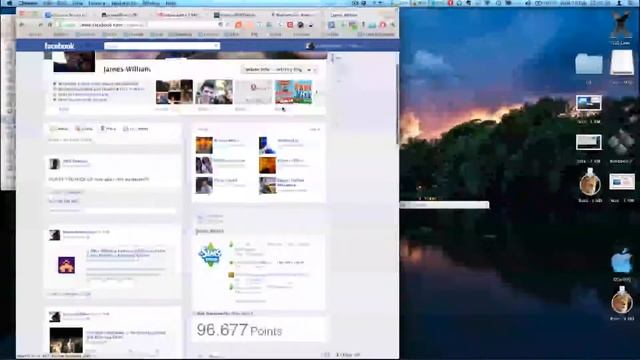The height and width of the screenshot is (360, 640).
Task: Click the browser window vertical scrollbar
Action: coord(397,104)
